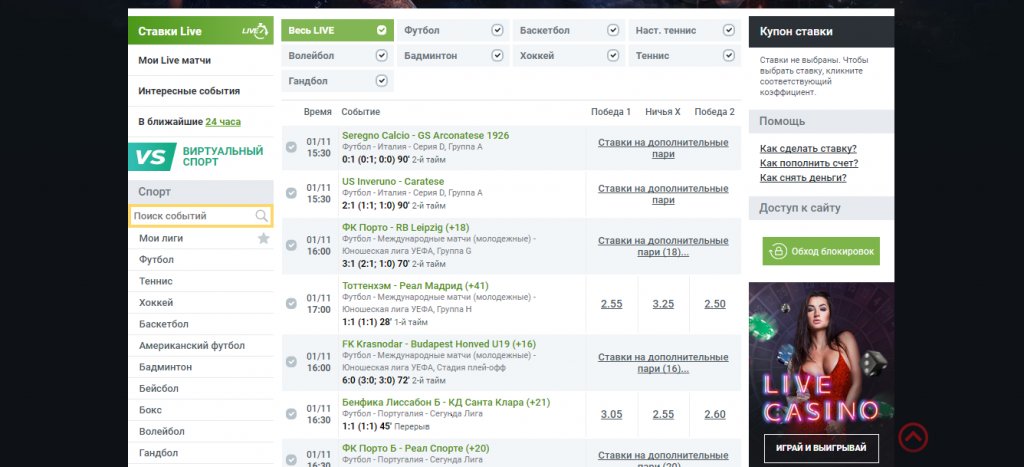Click the scroll-to-top red arrow icon
This screenshot has height=467, width=1024.
[912, 438]
